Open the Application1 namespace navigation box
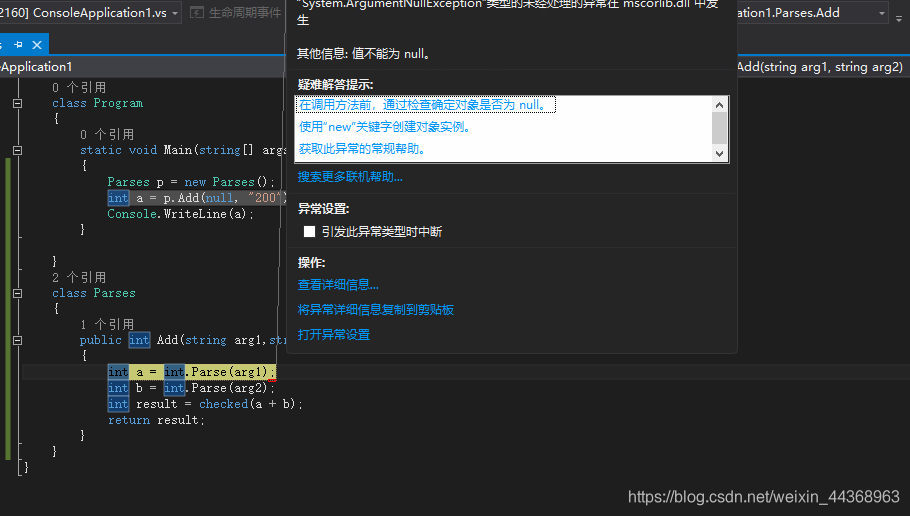 coord(142,67)
